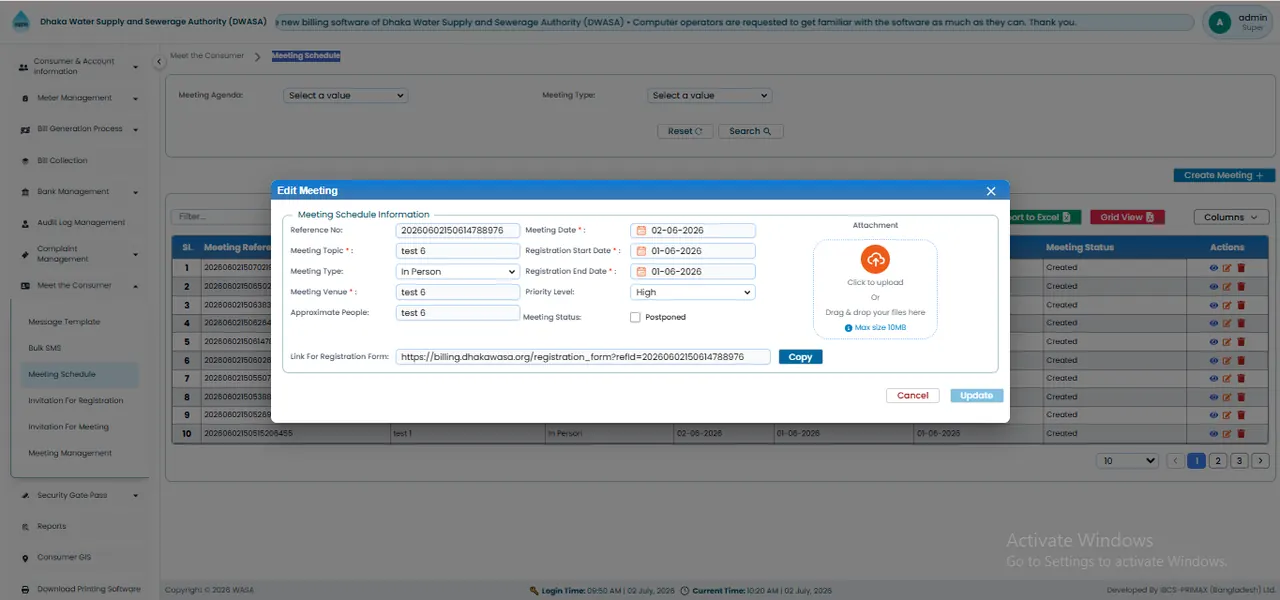Click the Grid View button
Viewport: 1280px width, 600px height.
pos(1127,217)
